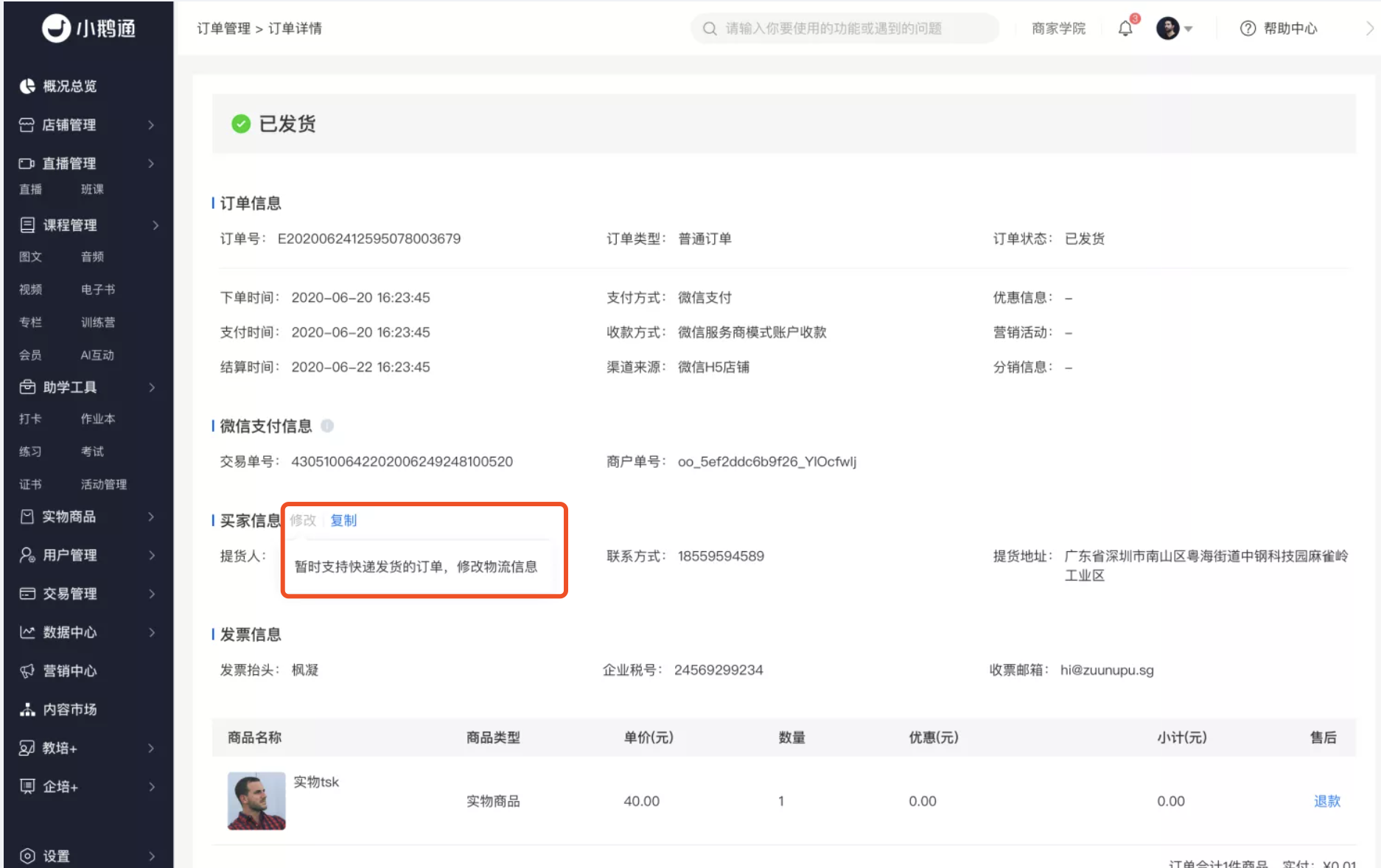Open the 电子书 submenu item
Screen dimensions: 1381x868
click(x=98, y=290)
